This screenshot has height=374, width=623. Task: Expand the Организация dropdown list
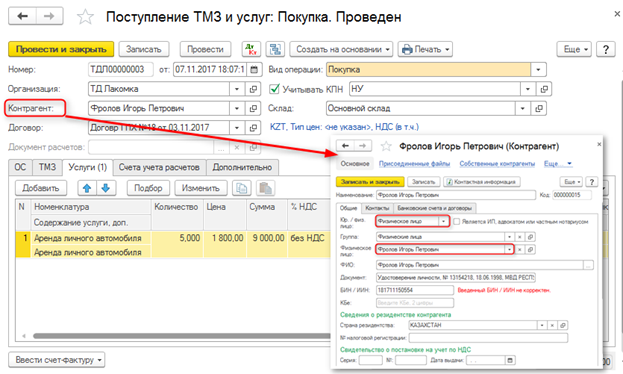[x=237, y=89]
